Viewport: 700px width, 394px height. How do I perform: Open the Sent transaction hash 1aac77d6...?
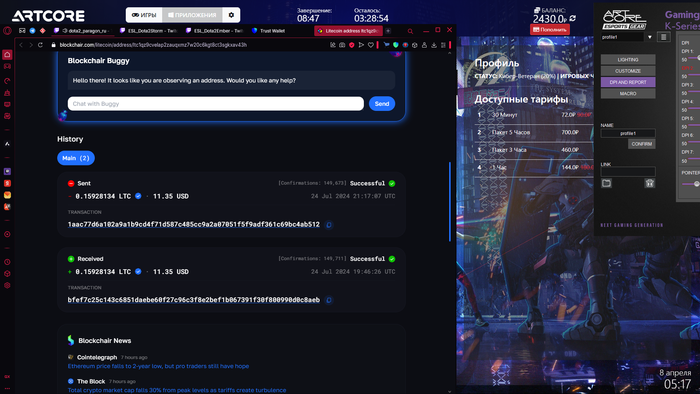194,224
